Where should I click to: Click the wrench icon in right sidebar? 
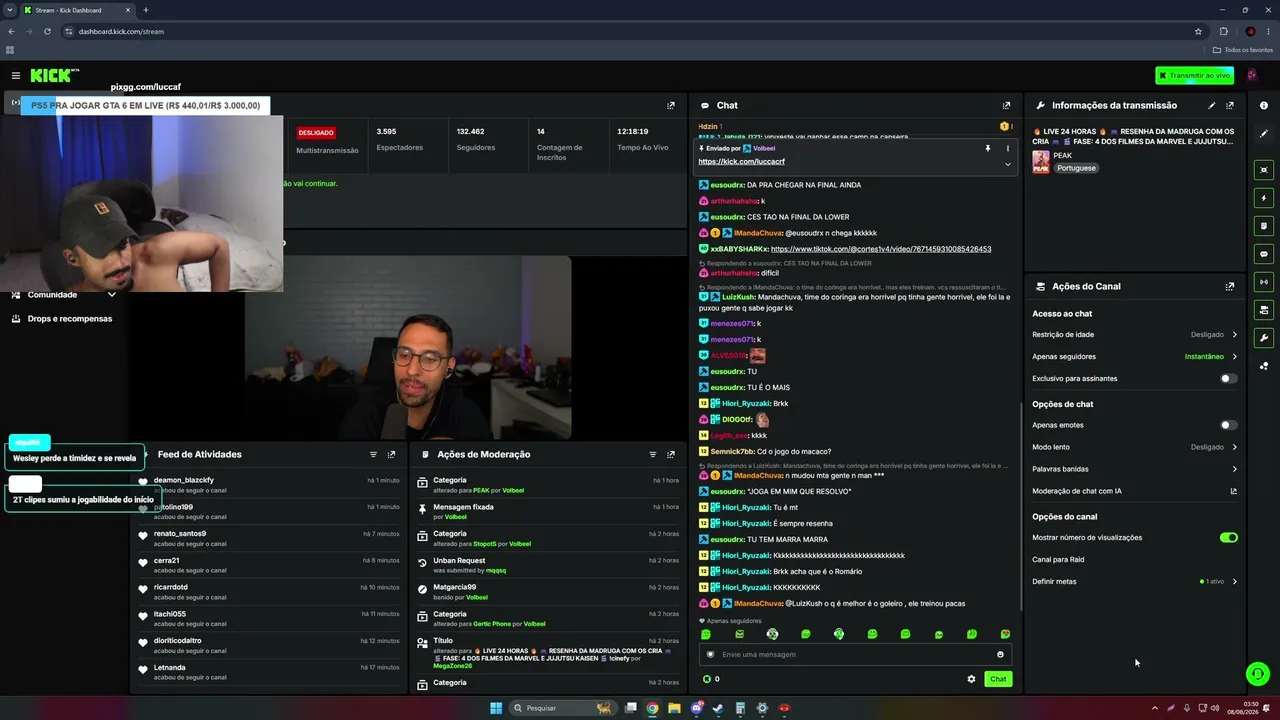click(1264, 338)
